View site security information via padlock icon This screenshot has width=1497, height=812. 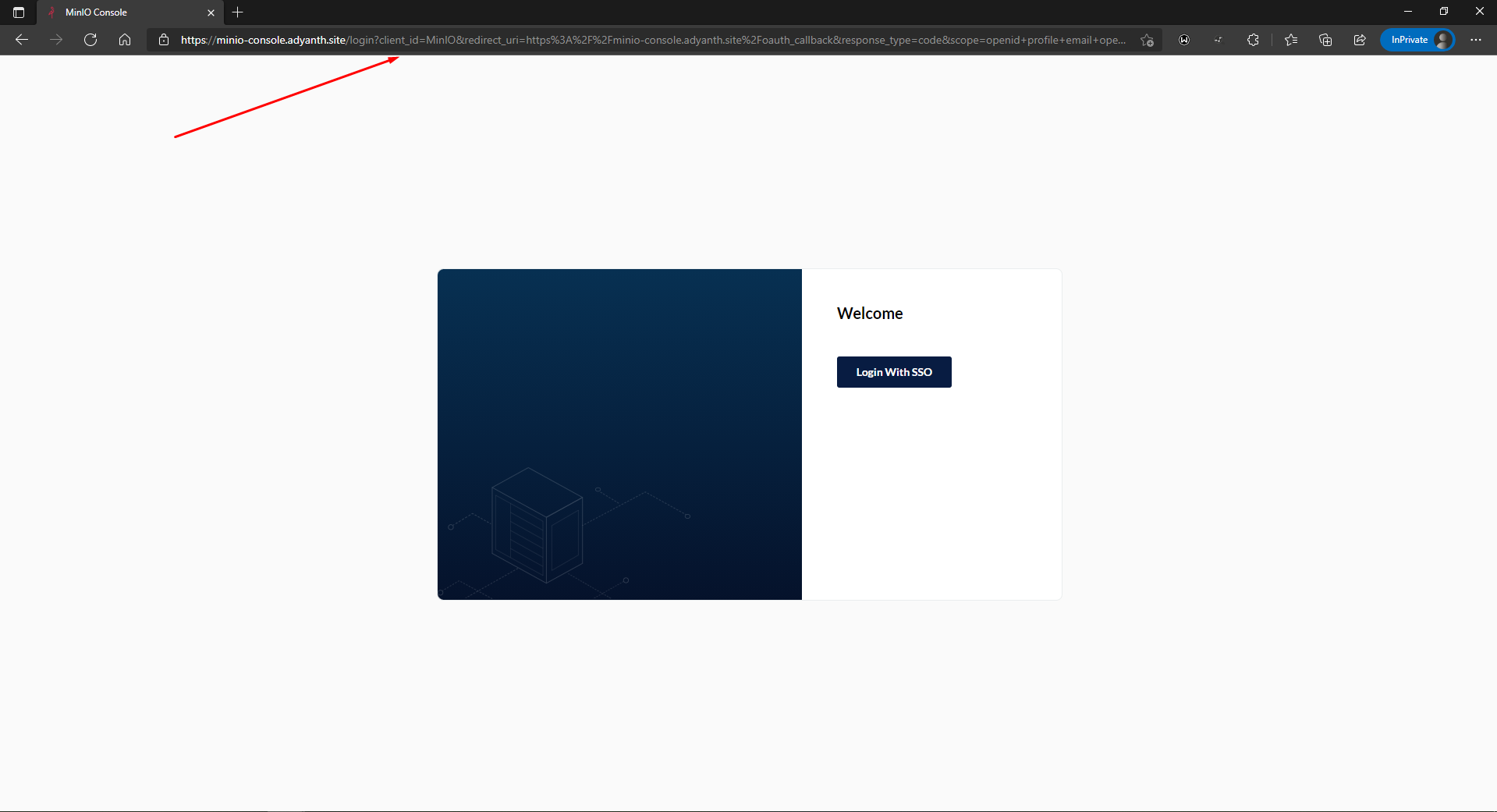pyautogui.click(x=164, y=40)
